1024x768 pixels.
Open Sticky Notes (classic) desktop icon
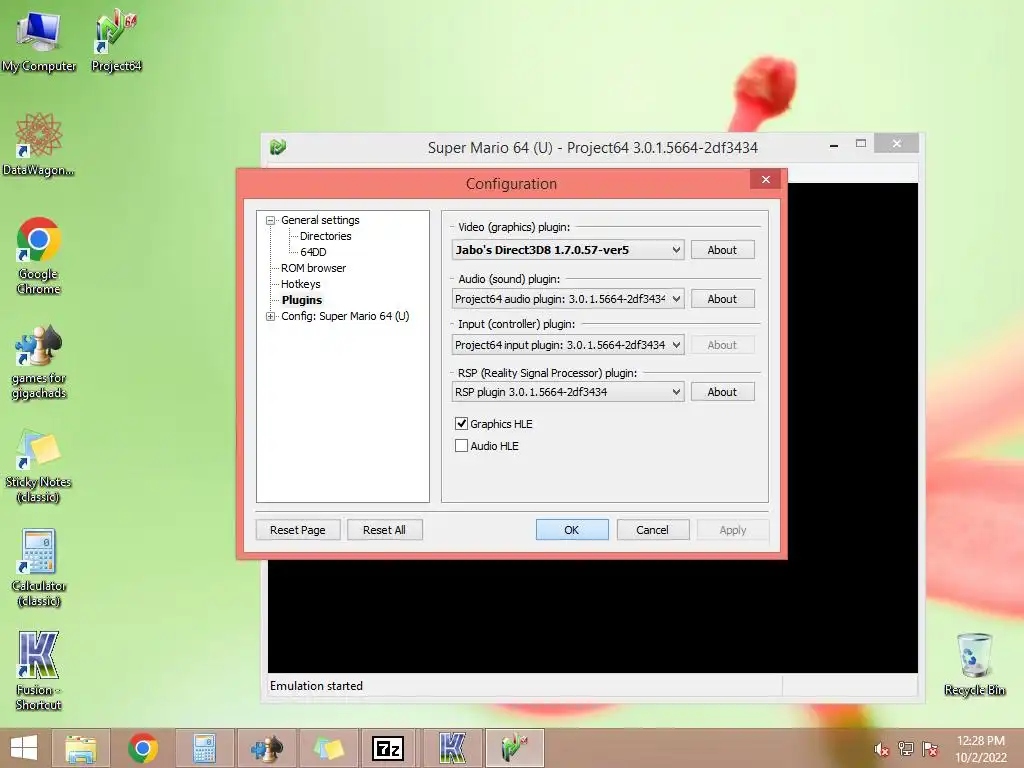click(39, 466)
